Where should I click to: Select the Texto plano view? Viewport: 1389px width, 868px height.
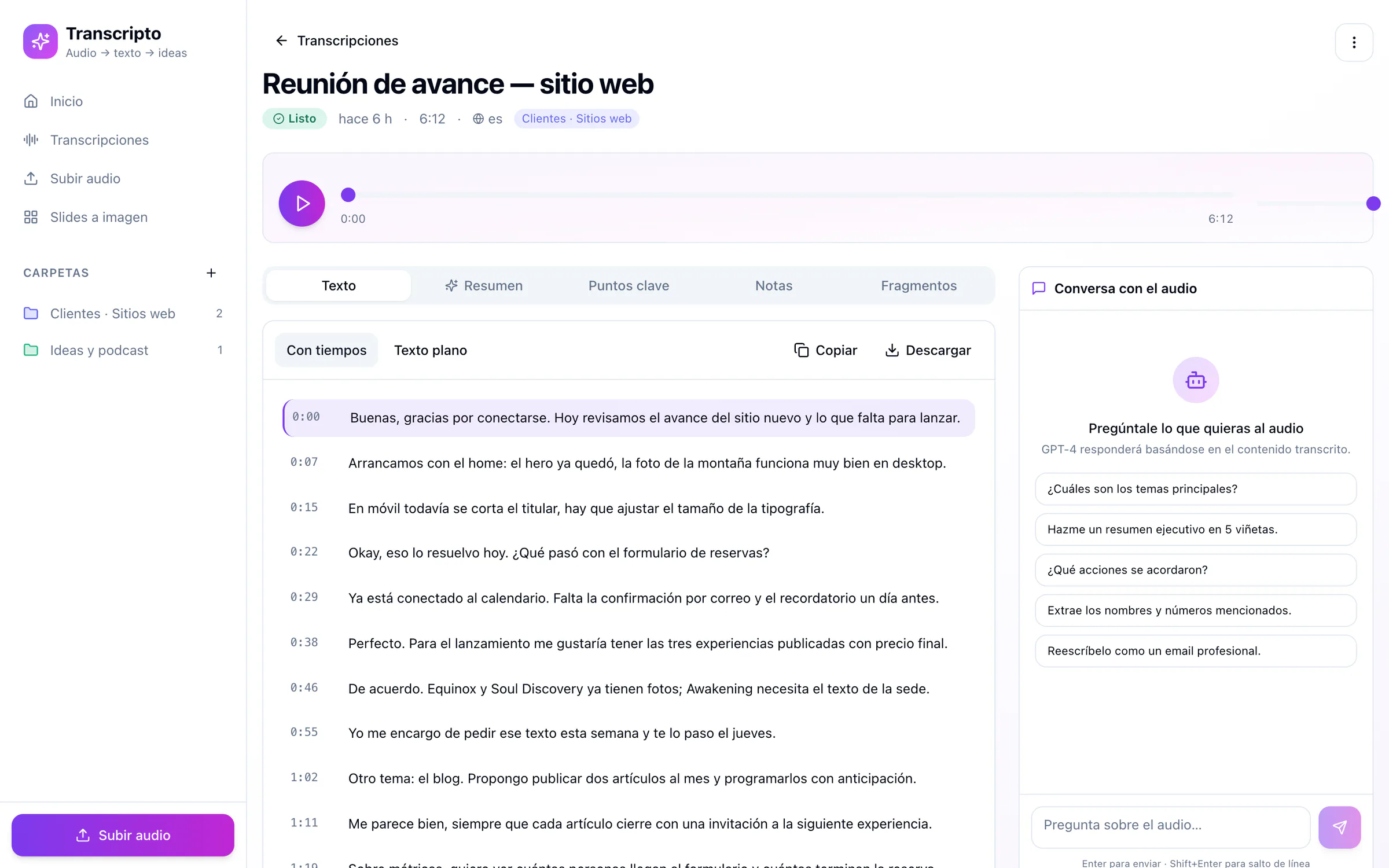coord(431,350)
